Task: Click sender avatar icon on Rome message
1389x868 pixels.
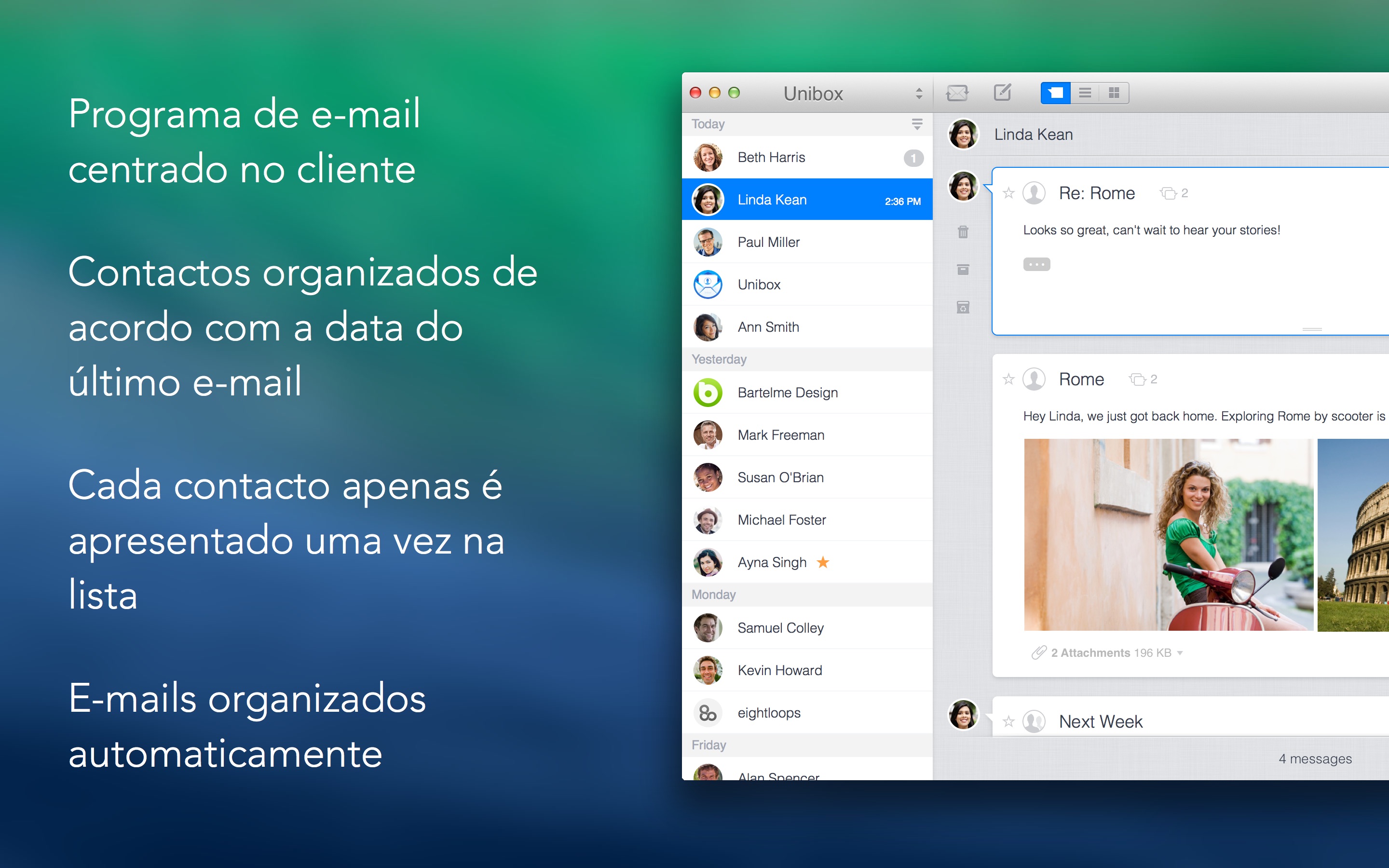Action: click(1035, 379)
